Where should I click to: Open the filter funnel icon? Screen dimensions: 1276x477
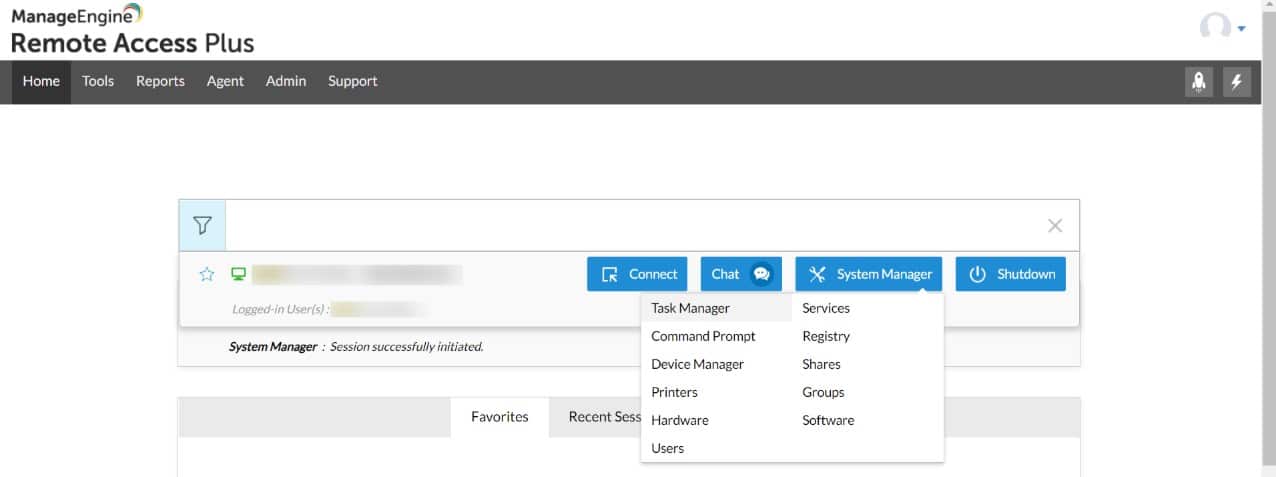(203, 225)
